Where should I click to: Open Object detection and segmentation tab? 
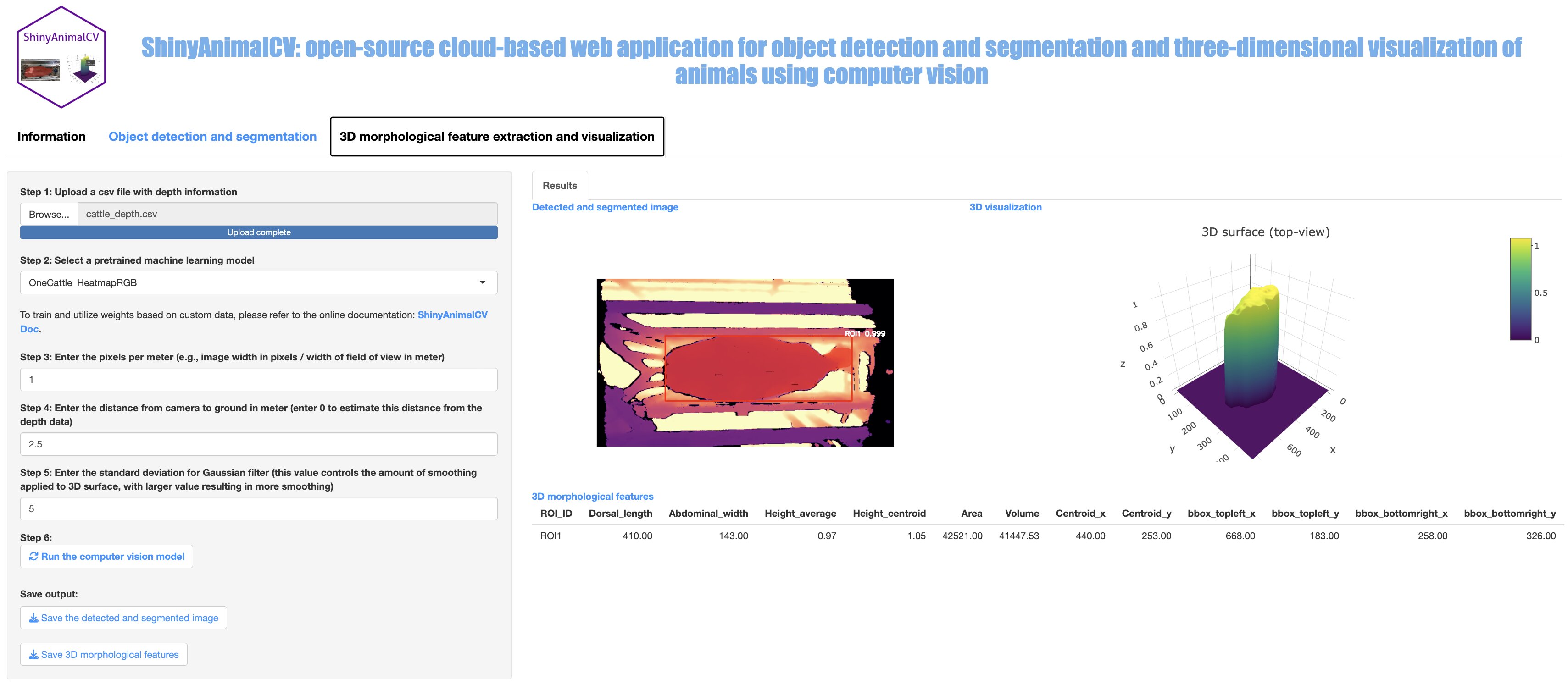click(x=212, y=136)
